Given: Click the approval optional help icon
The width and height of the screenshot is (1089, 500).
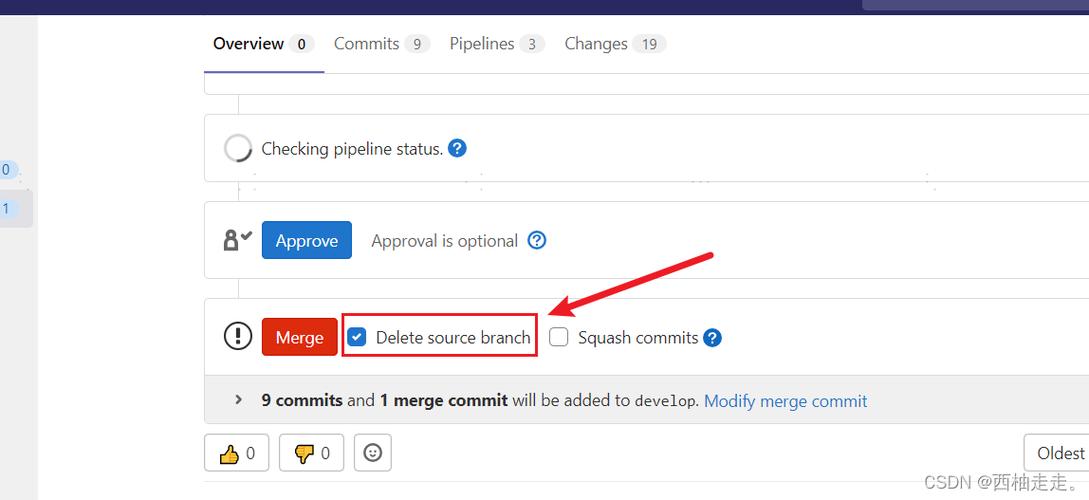Looking at the screenshot, I should point(537,240).
